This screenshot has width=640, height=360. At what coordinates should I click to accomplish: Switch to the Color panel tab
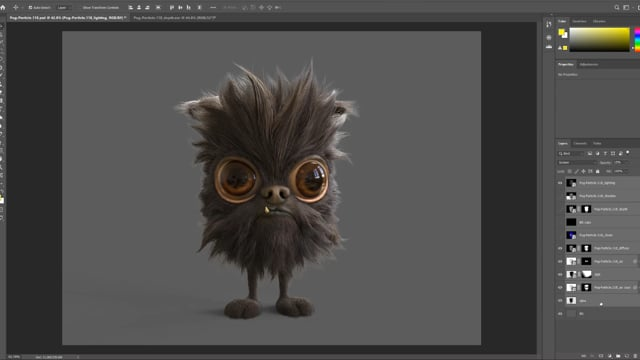tap(562, 21)
